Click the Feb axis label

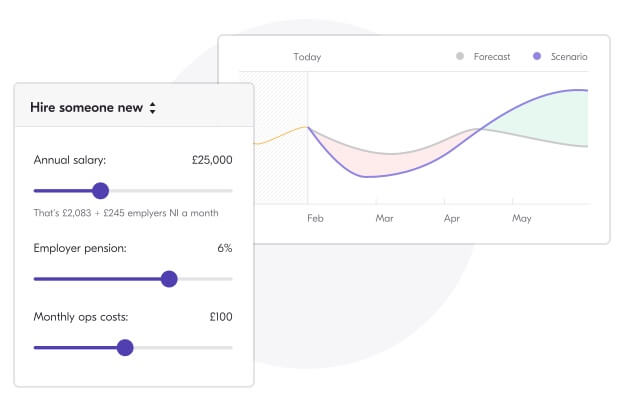(315, 218)
